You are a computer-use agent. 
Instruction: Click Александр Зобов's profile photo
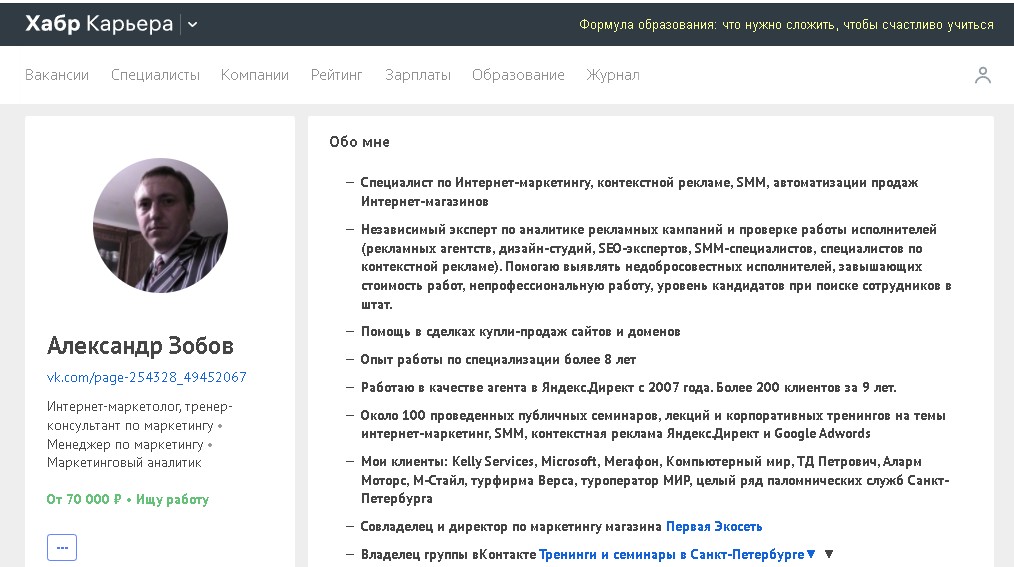(x=160, y=225)
